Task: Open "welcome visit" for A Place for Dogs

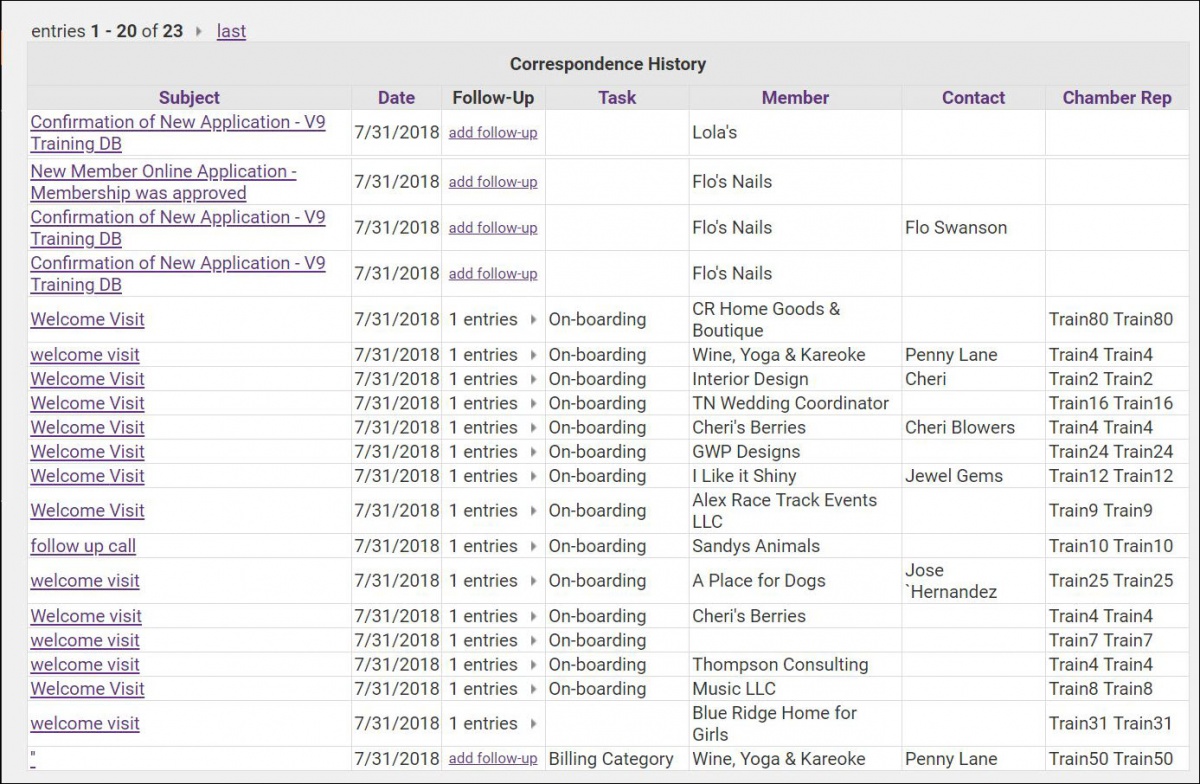Action: tap(85, 581)
